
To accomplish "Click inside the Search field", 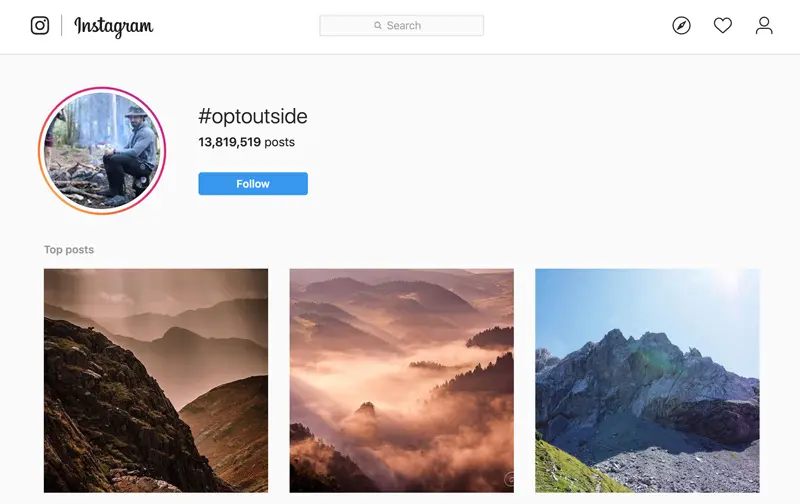I will click(x=402, y=26).
